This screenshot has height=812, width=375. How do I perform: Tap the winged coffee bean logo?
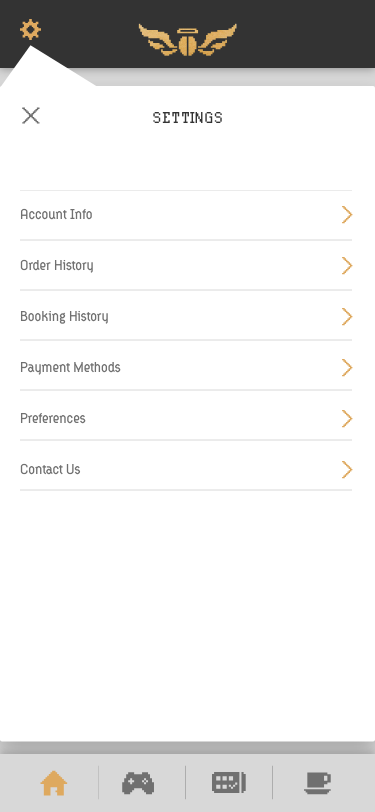tap(188, 40)
